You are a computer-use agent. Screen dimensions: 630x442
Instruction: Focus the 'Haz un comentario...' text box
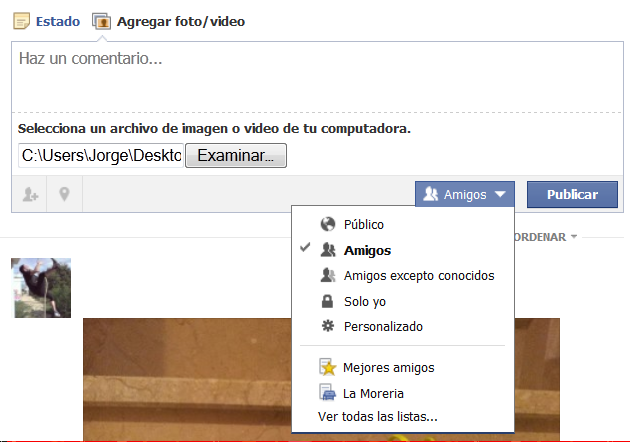[317, 76]
